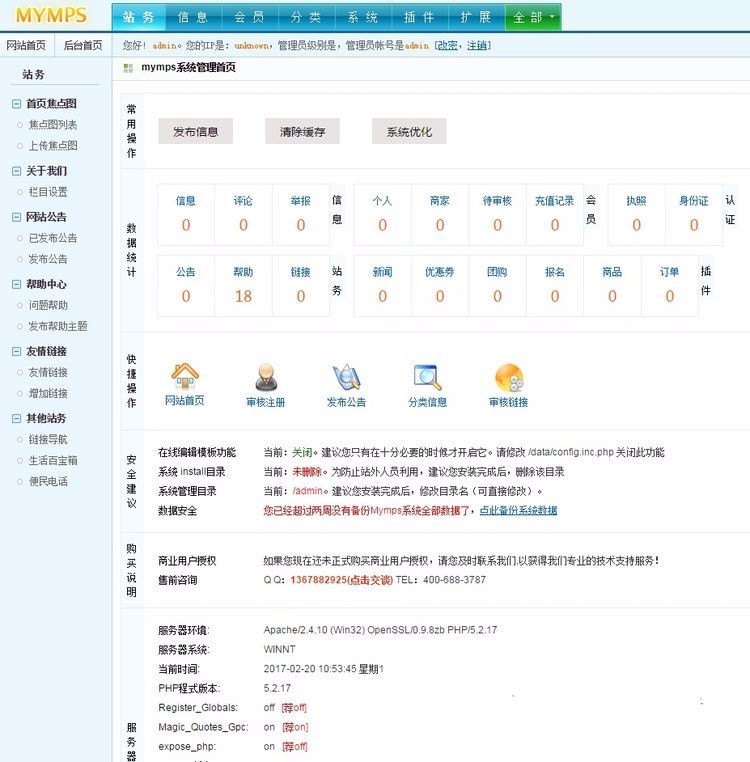The width and height of the screenshot is (750, 762).
Task: Click the 评论 statistics cell
Action: point(243,214)
